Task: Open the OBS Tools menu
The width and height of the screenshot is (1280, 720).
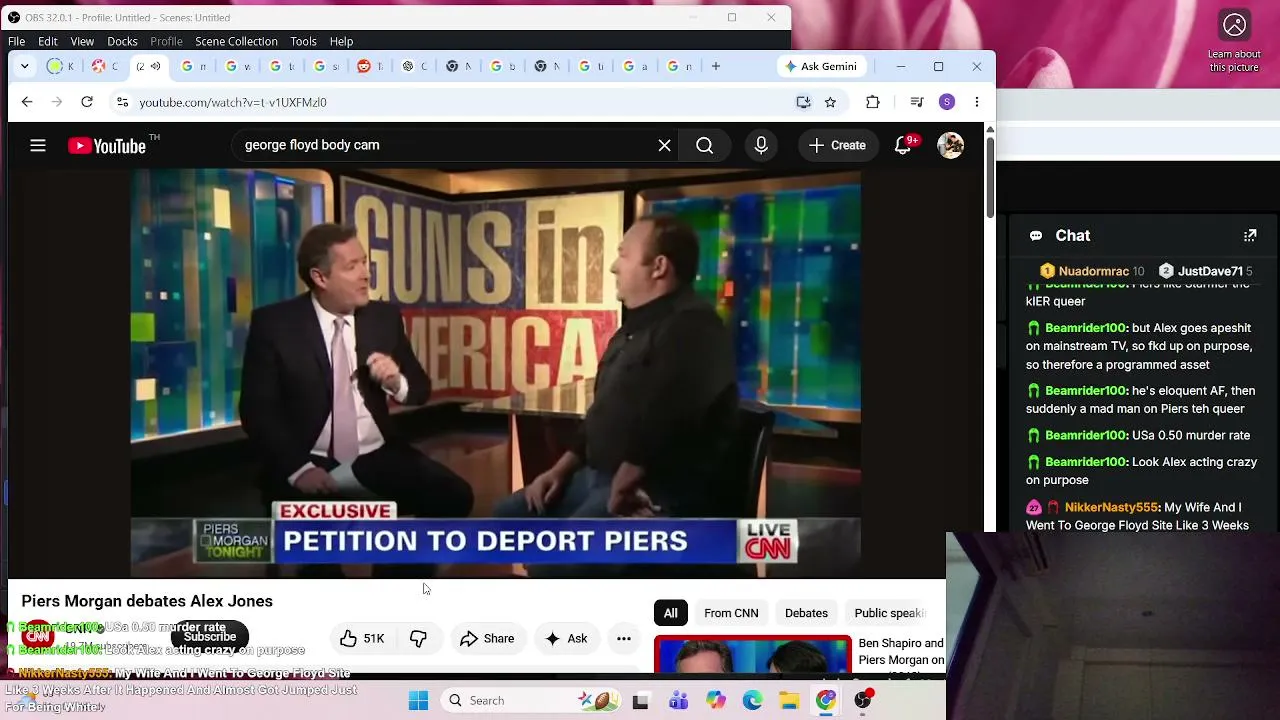Action: click(x=303, y=41)
